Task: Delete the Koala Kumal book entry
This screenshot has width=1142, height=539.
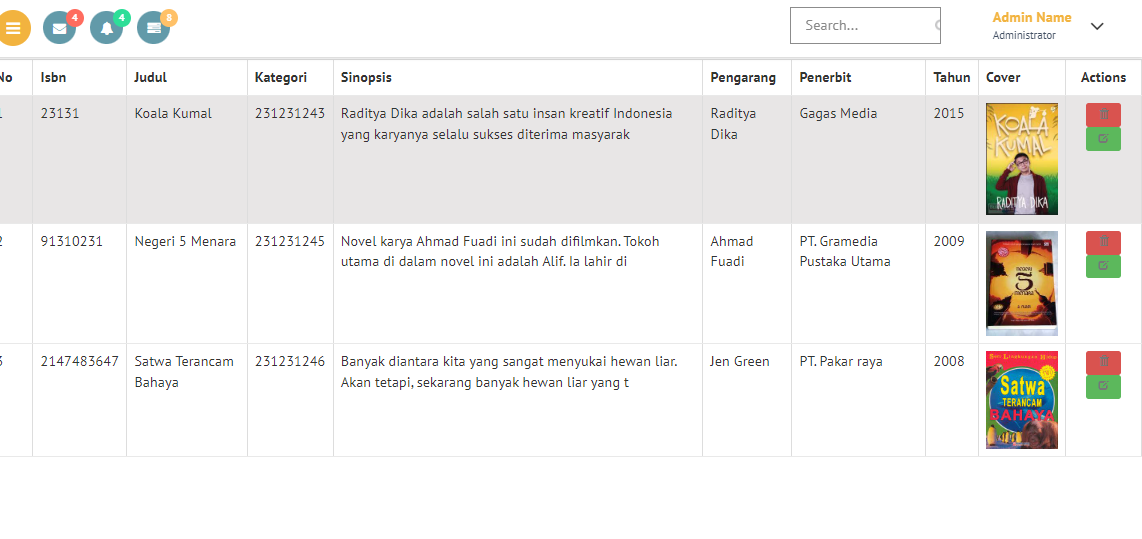Action: tap(1103, 115)
